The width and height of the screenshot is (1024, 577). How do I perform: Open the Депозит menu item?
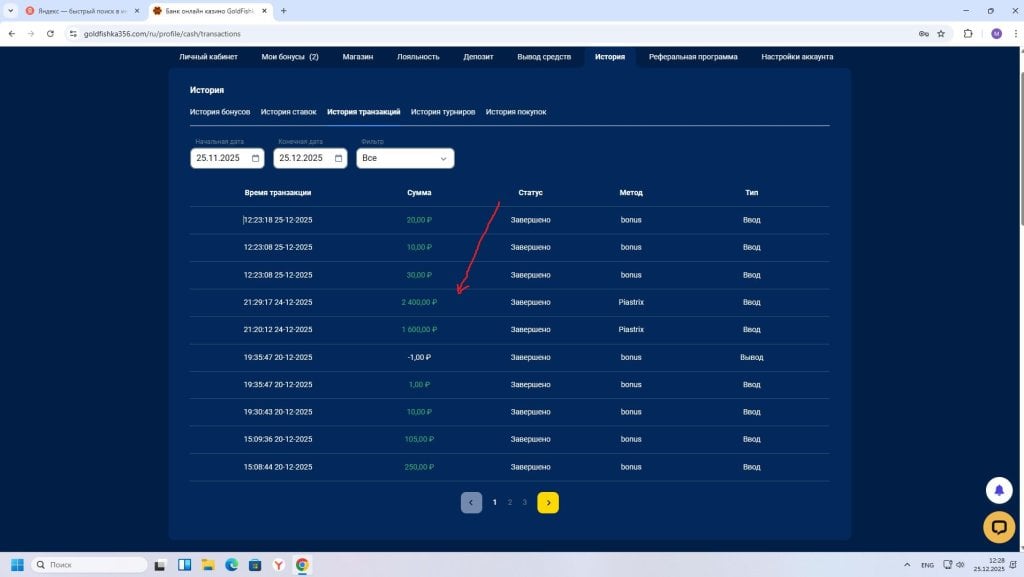point(478,57)
